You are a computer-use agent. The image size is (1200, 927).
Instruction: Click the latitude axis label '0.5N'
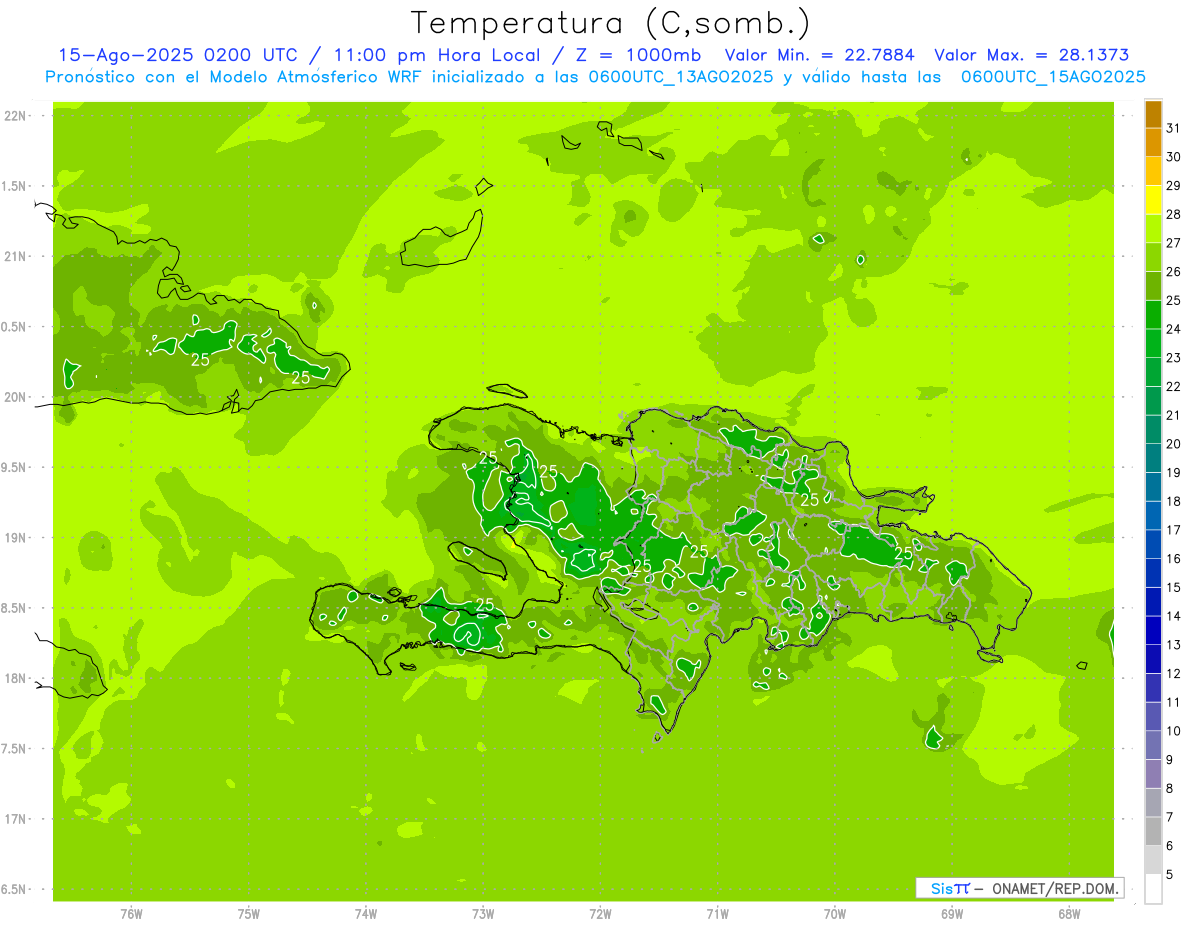point(15,327)
